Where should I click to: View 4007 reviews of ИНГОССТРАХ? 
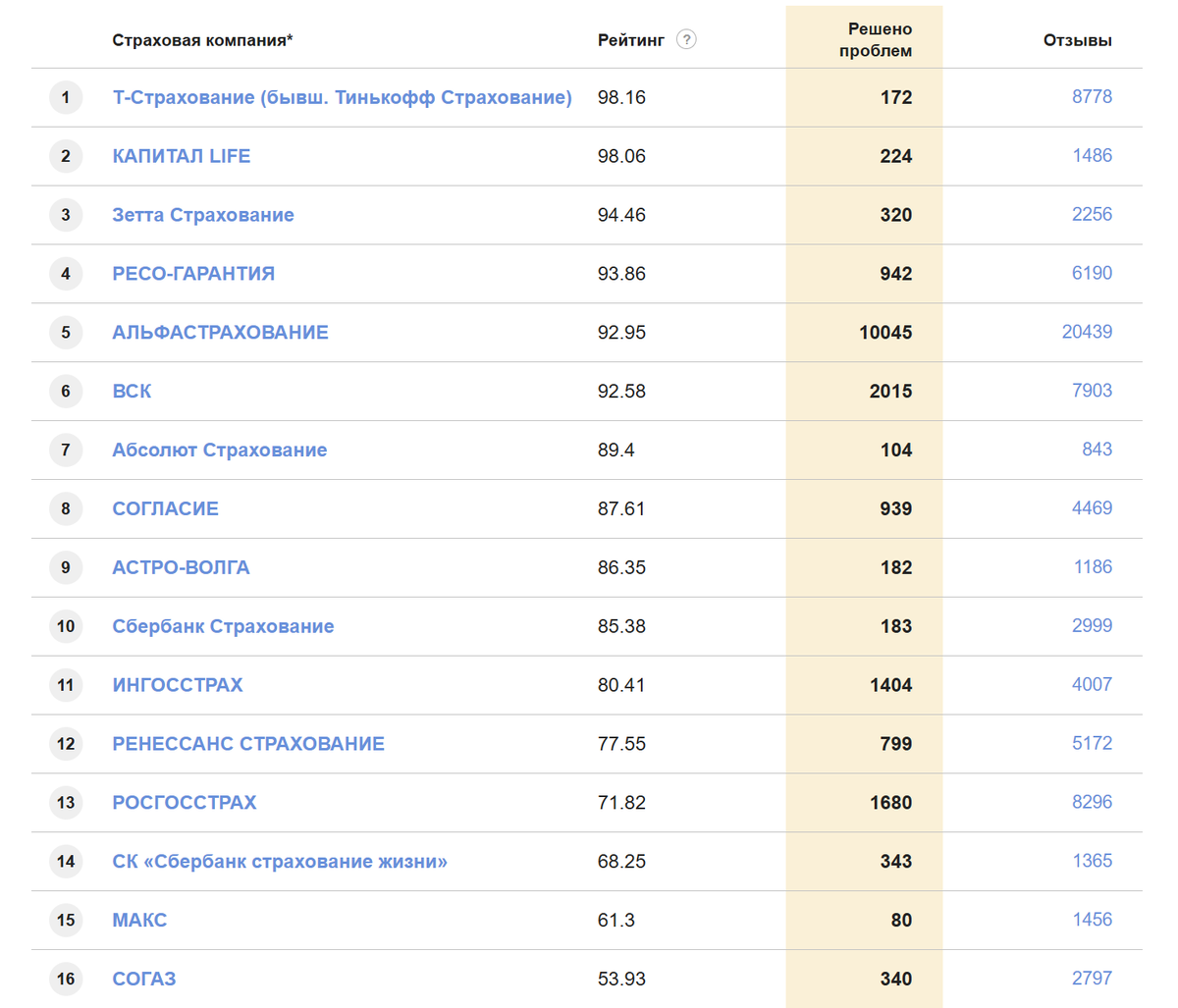pyautogui.click(x=1092, y=685)
